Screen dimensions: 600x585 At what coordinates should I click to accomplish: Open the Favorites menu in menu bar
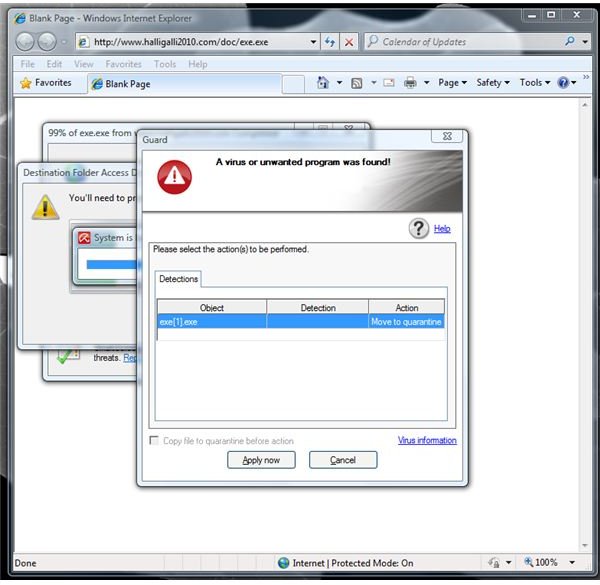pyautogui.click(x=123, y=64)
